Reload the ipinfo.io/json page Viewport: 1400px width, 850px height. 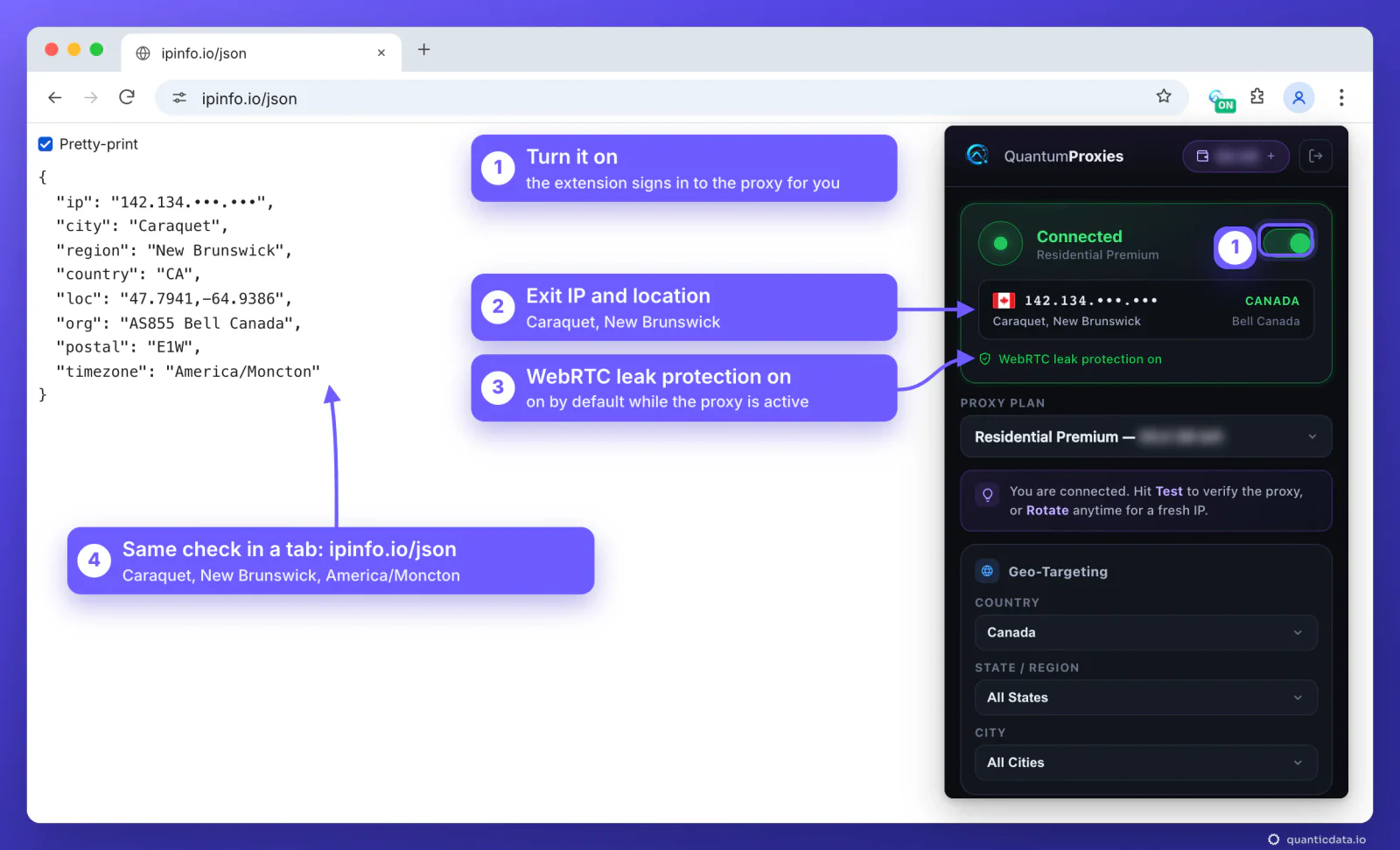[x=127, y=97]
